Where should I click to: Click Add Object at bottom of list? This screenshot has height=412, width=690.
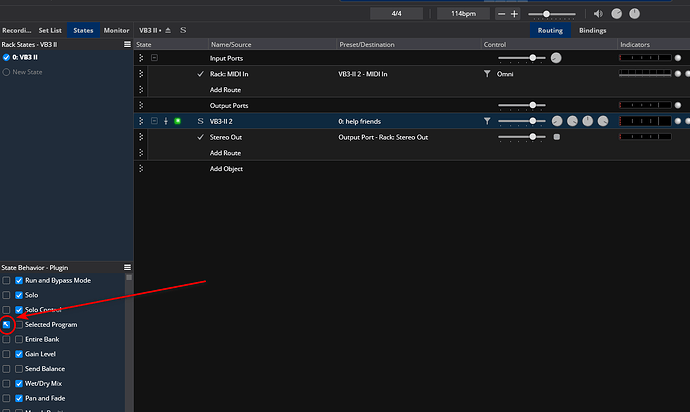[226, 169]
